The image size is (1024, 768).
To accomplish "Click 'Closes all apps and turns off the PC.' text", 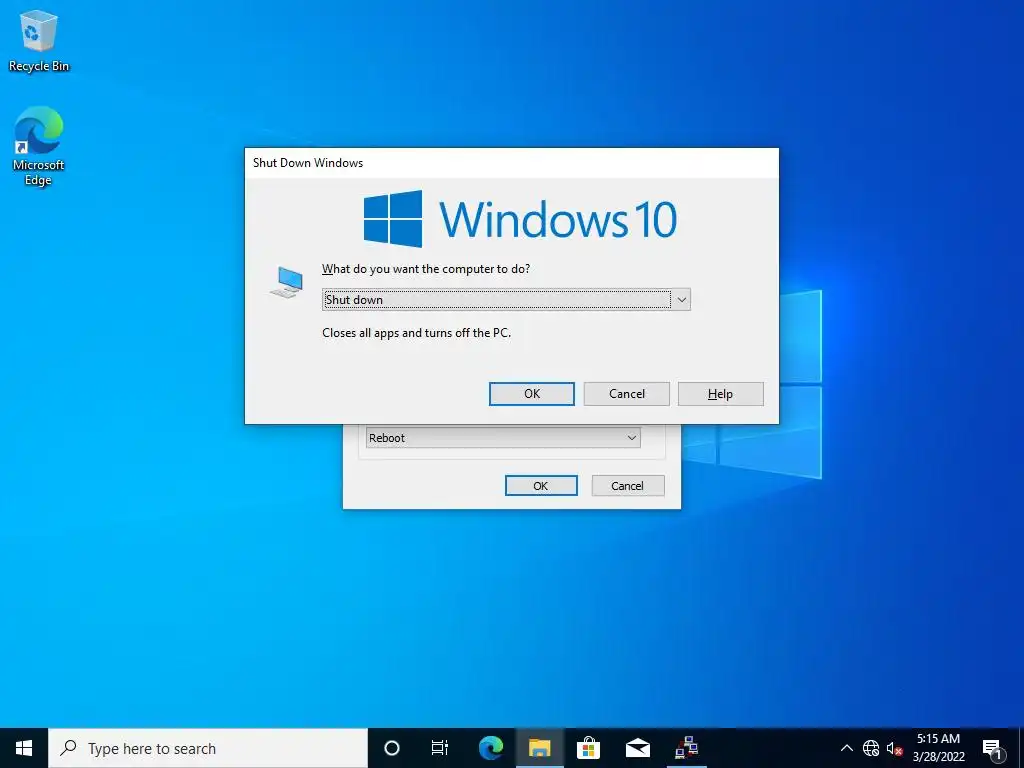I will tap(417, 333).
